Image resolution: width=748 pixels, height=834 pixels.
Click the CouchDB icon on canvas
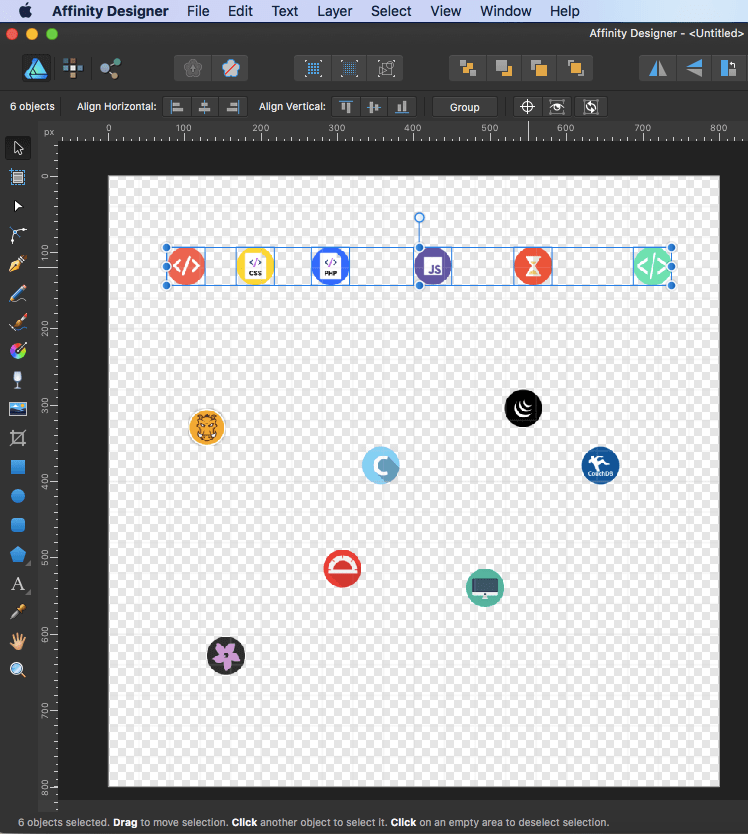pos(600,466)
